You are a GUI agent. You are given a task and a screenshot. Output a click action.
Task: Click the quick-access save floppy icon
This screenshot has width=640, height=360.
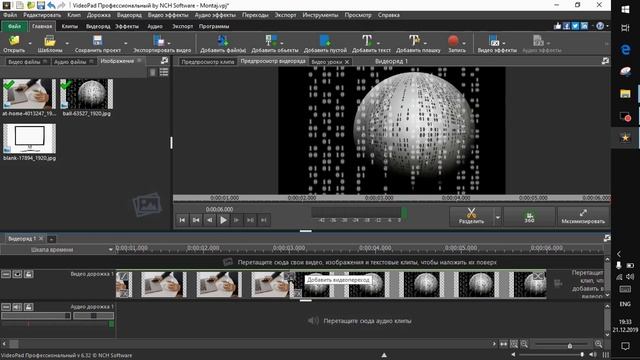point(41,5)
